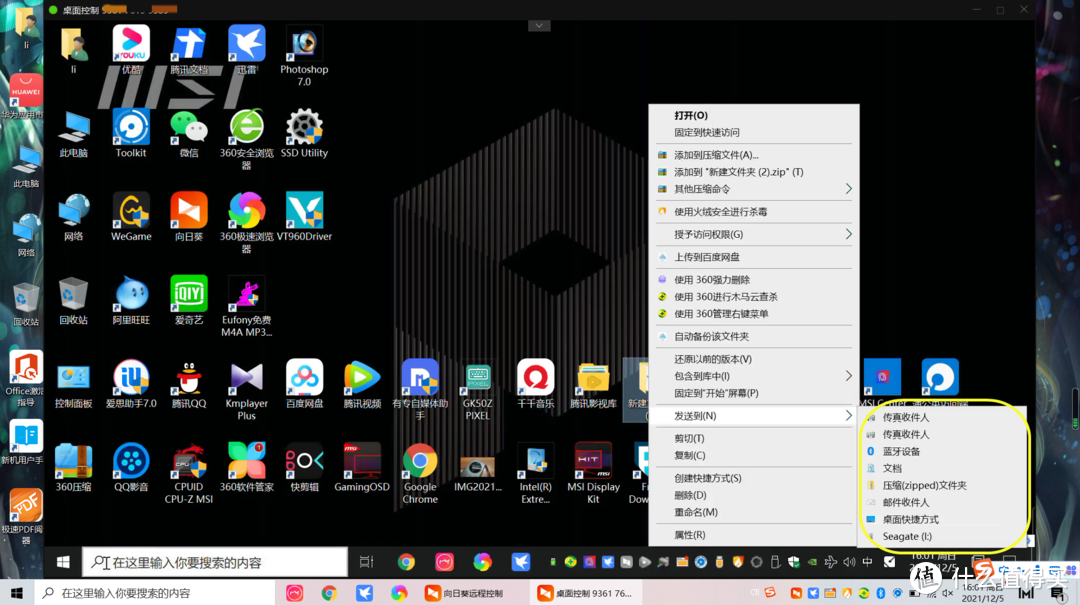1080x605 pixels.
Task: Choose 重命名(M) in context menu
Action: [x=754, y=512]
